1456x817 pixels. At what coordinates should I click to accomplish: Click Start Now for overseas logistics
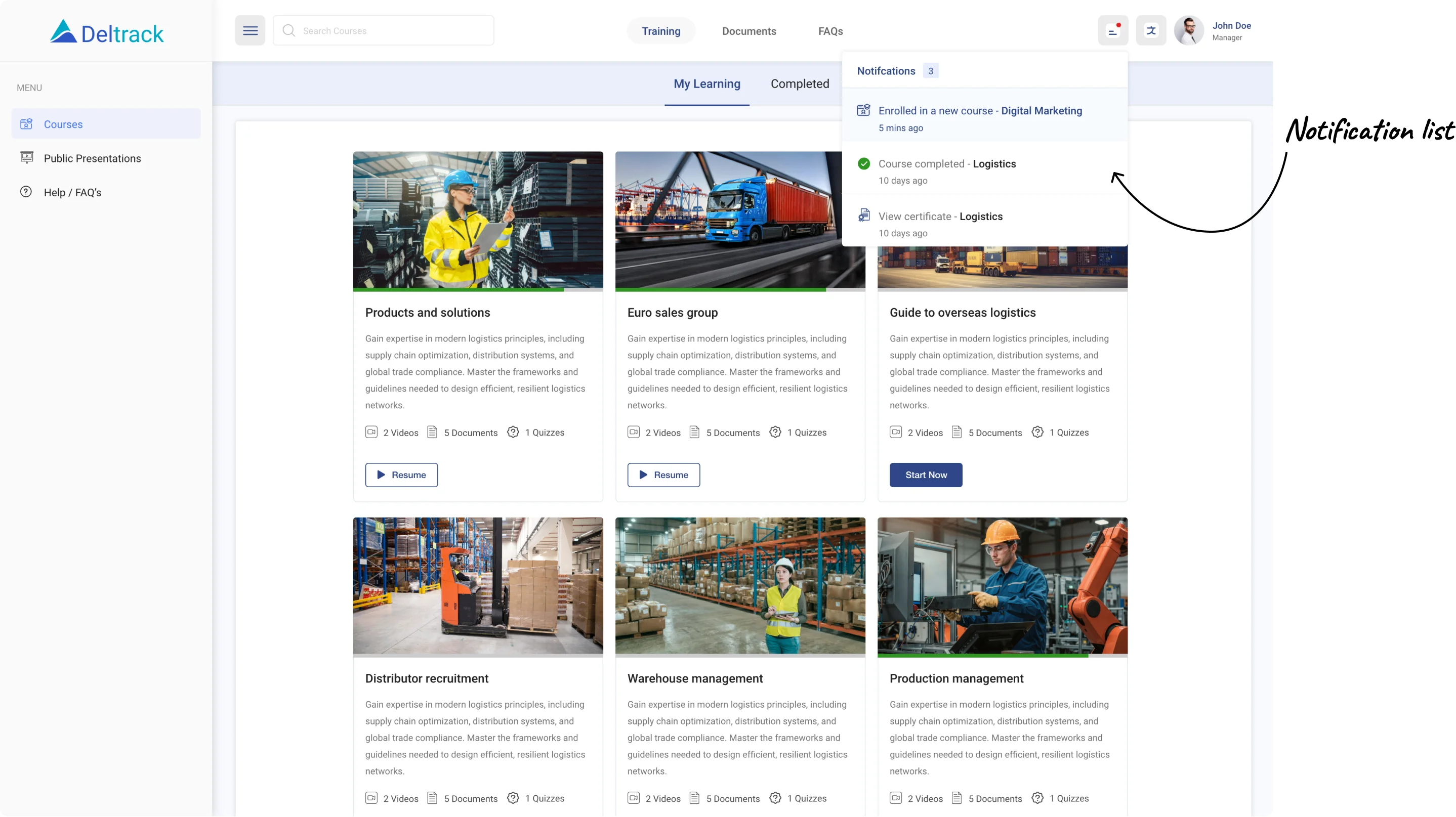coord(925,475)
